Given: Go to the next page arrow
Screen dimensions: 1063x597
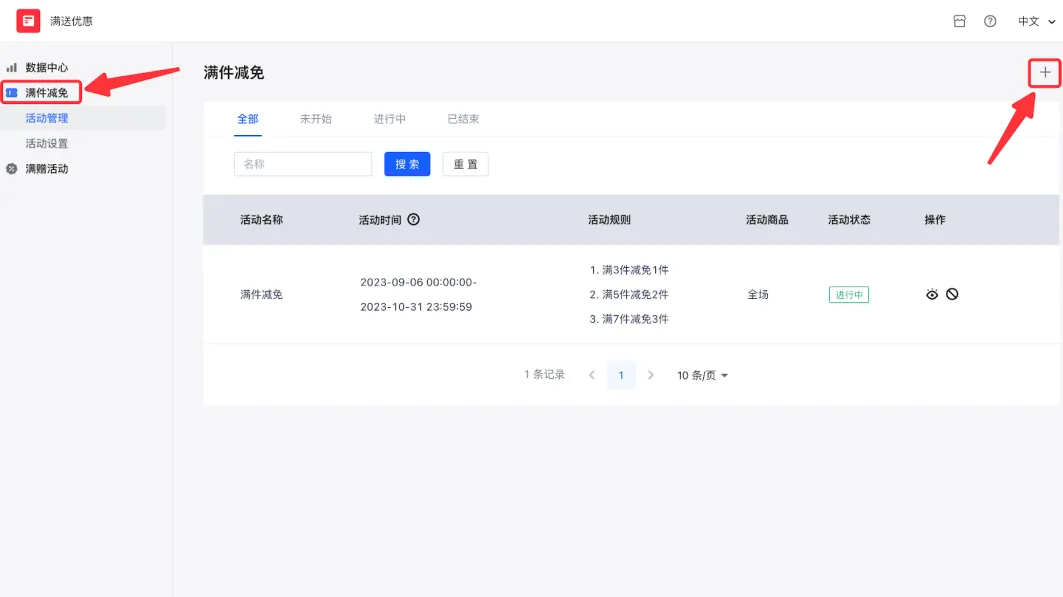Looking at the screenshot, I should point(651,376).
